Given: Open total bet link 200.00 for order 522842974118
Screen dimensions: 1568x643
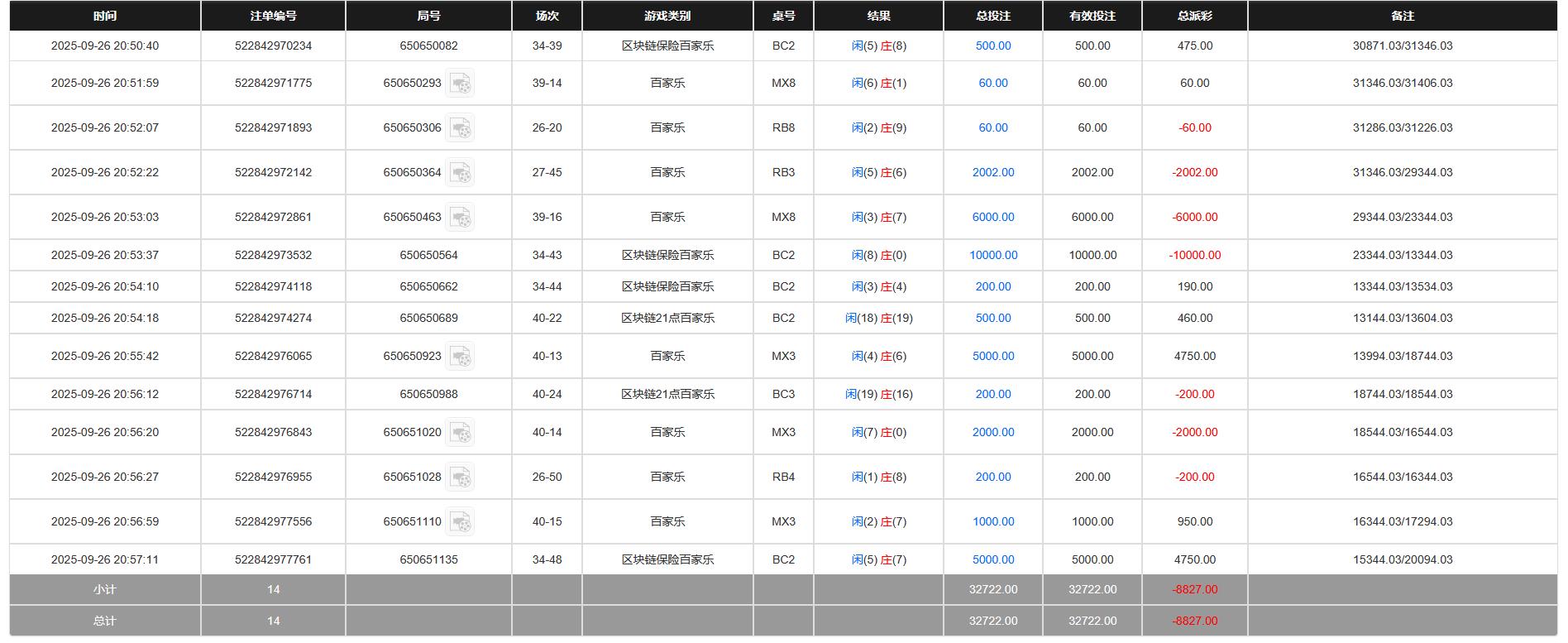Looking at the screenshot, I should point(993,286).
